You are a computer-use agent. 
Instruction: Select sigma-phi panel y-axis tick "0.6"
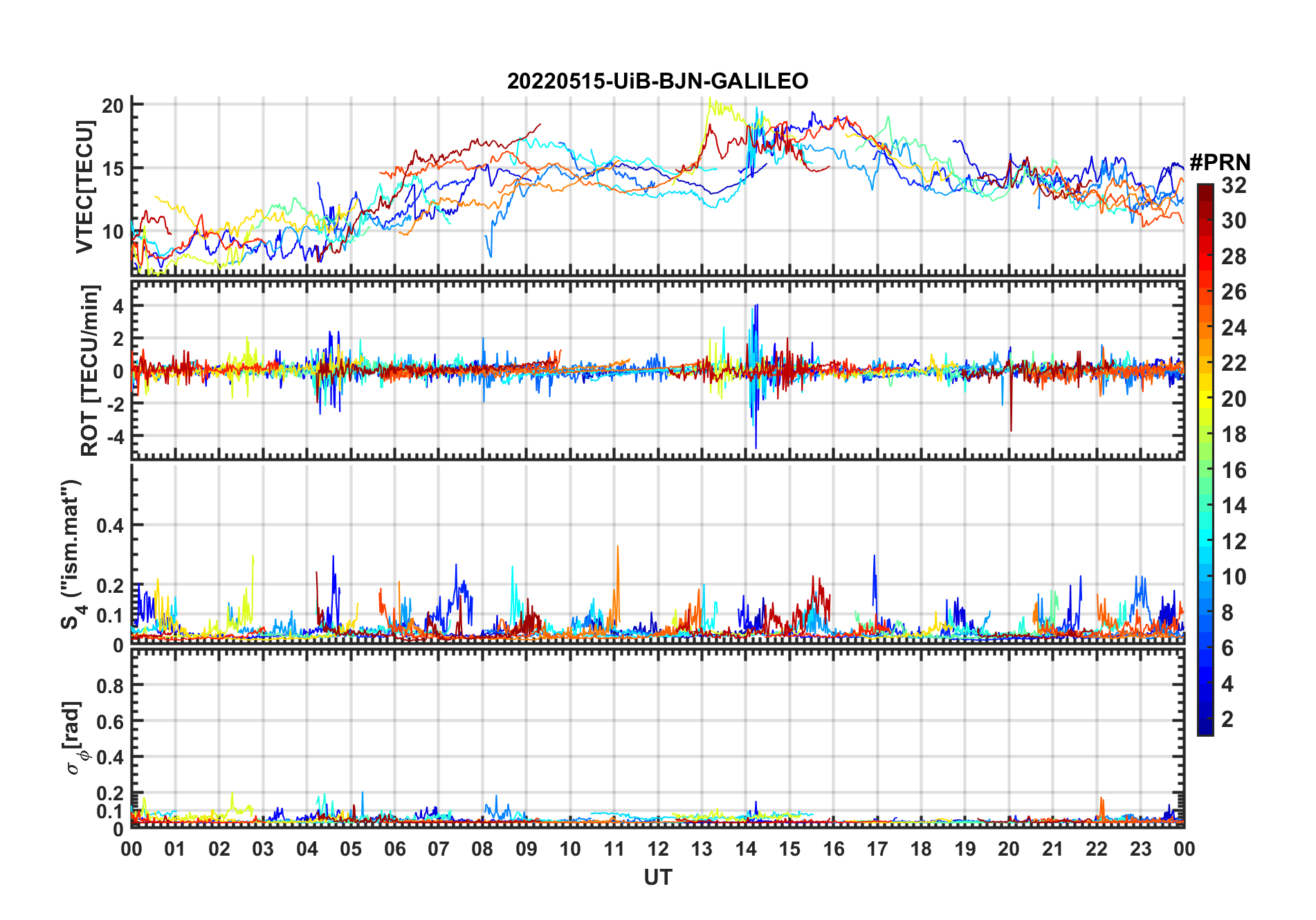[x=110, y=721]
